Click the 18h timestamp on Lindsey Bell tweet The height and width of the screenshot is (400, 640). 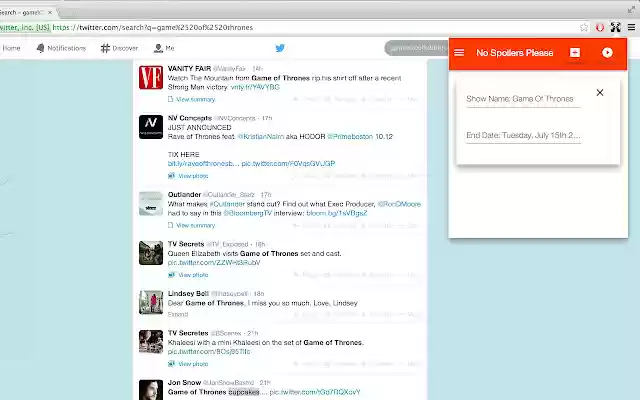(x=259, y=294)
